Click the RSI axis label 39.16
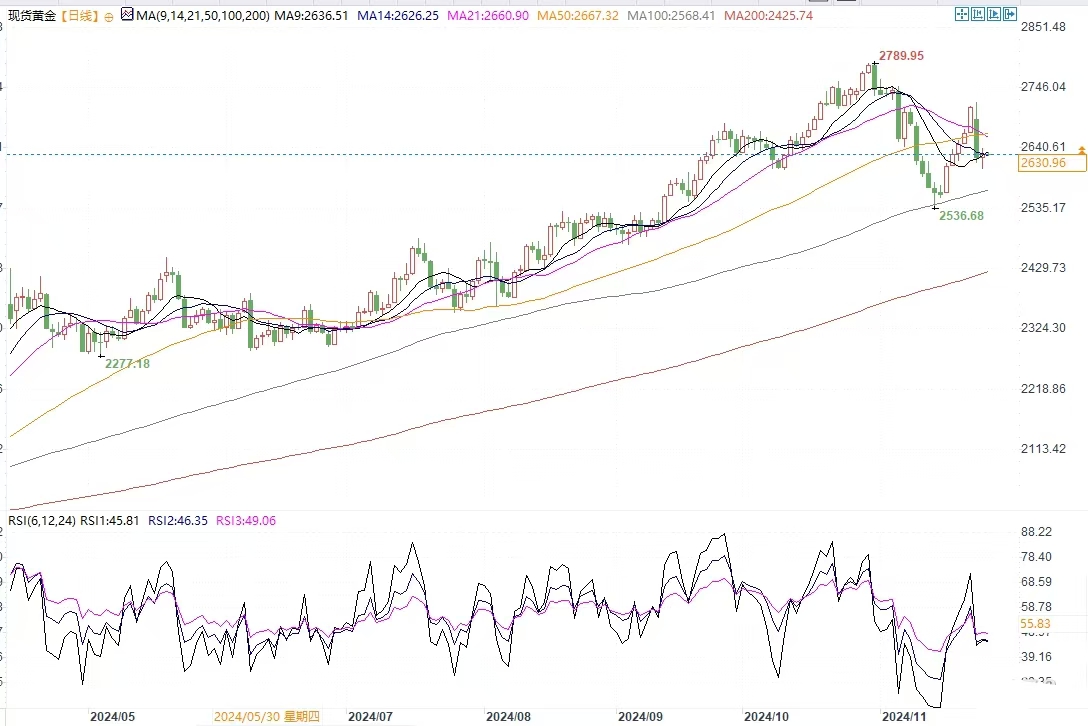The height and width of the screenshot is (726, 1088). [x=1036, y=657]
